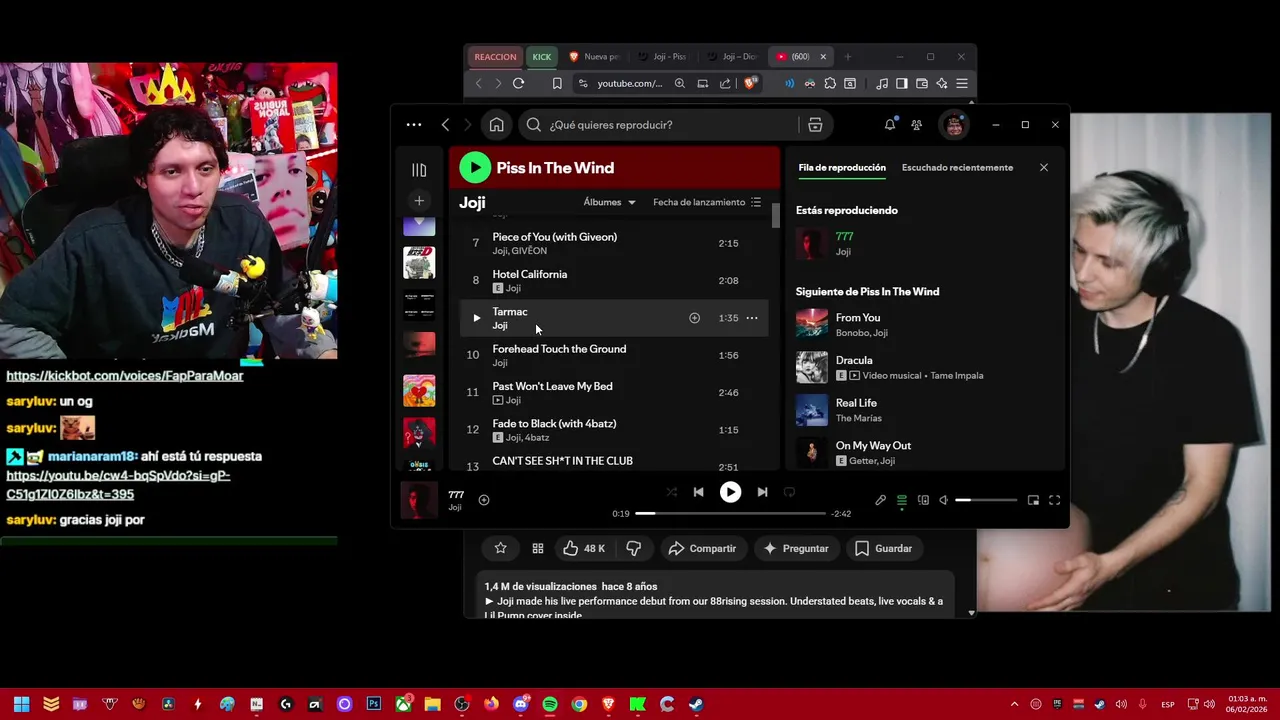
Task: Switch to the REACCION browser tab
Action: coord(495,57)
